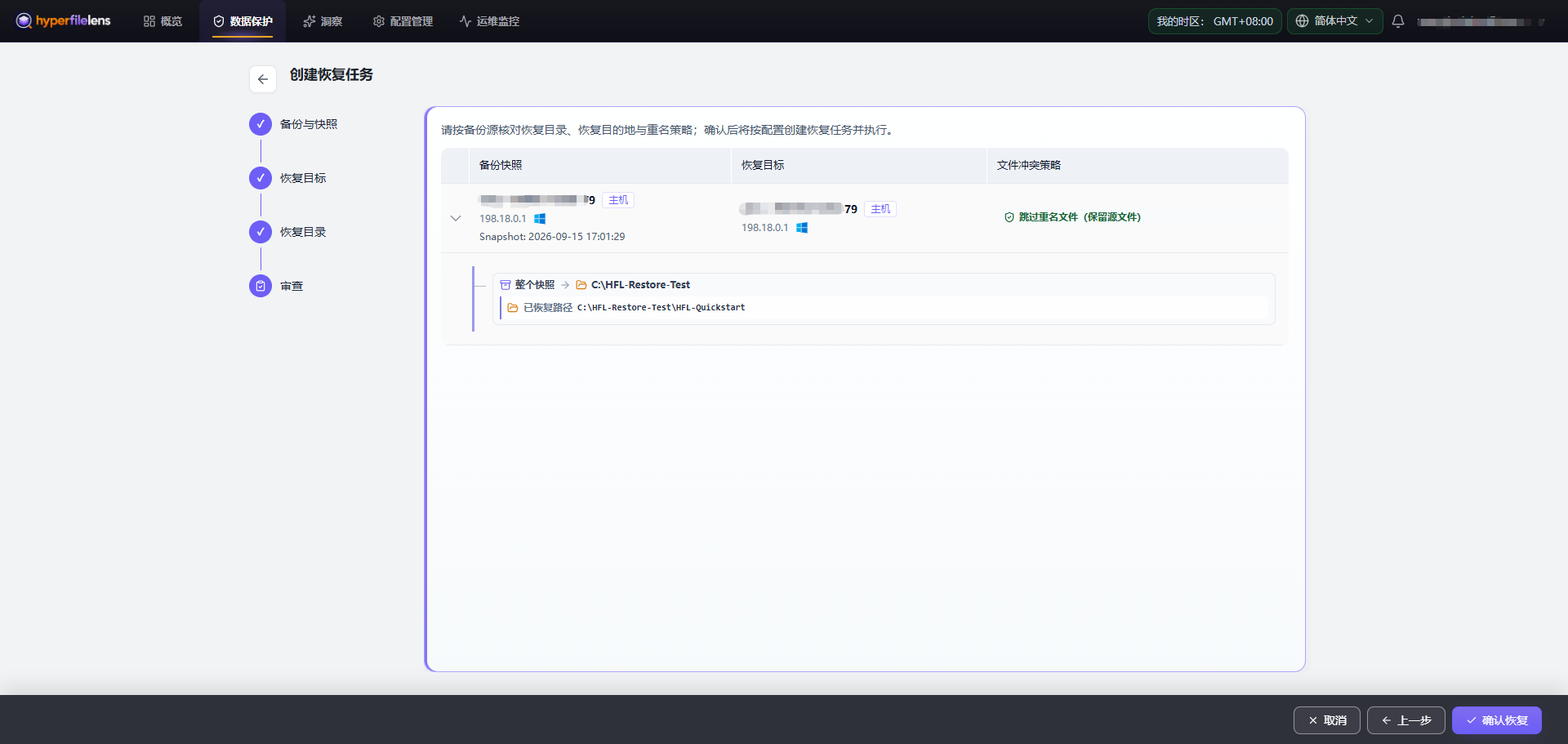The width and height of the screenshot is (1568, 744).
Task: Click 跳过重名文件（保留源文件）strategy text
Action: point(1080,217)
